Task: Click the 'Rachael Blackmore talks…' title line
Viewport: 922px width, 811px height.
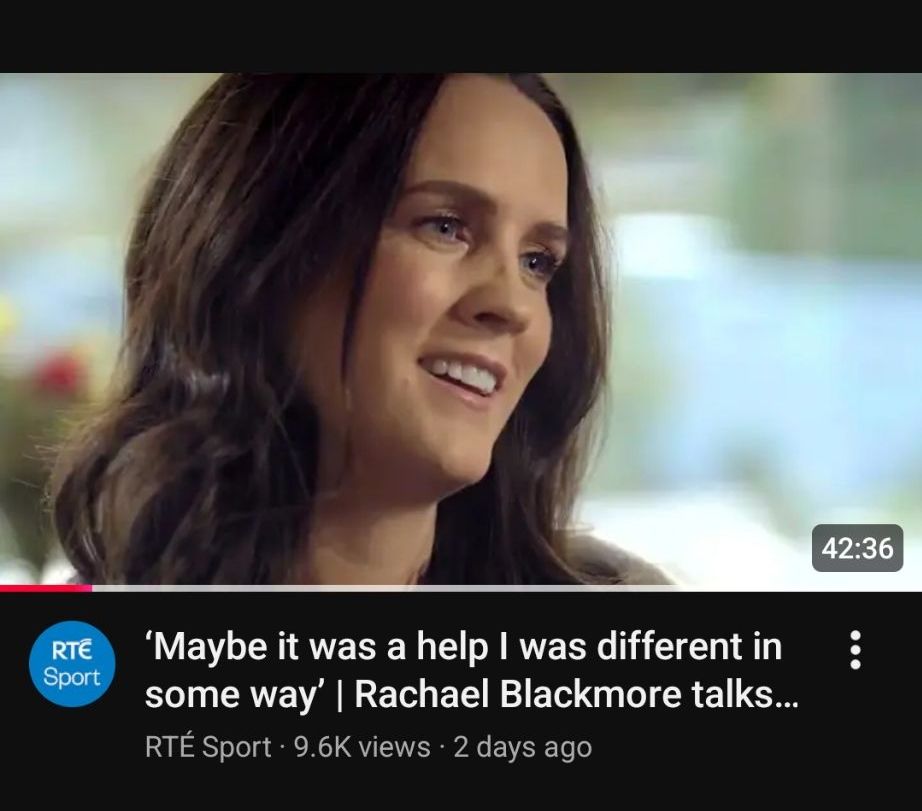Action: point(577,695)
